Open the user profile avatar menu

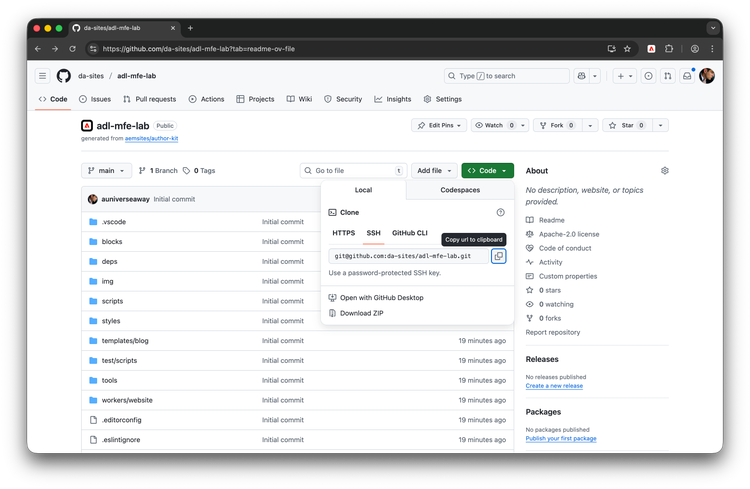[x=707, y=76]
